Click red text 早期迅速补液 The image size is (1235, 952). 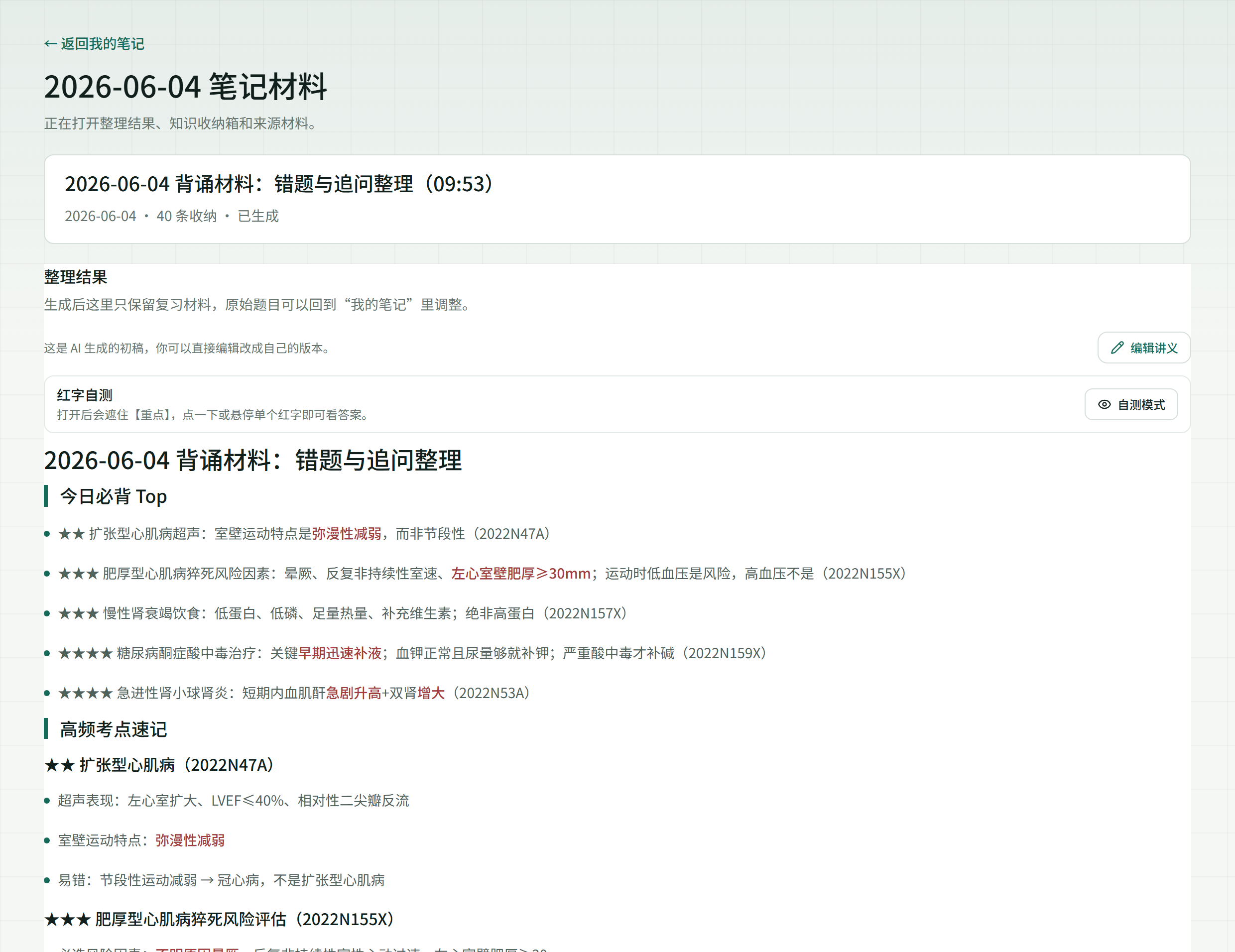340,653
